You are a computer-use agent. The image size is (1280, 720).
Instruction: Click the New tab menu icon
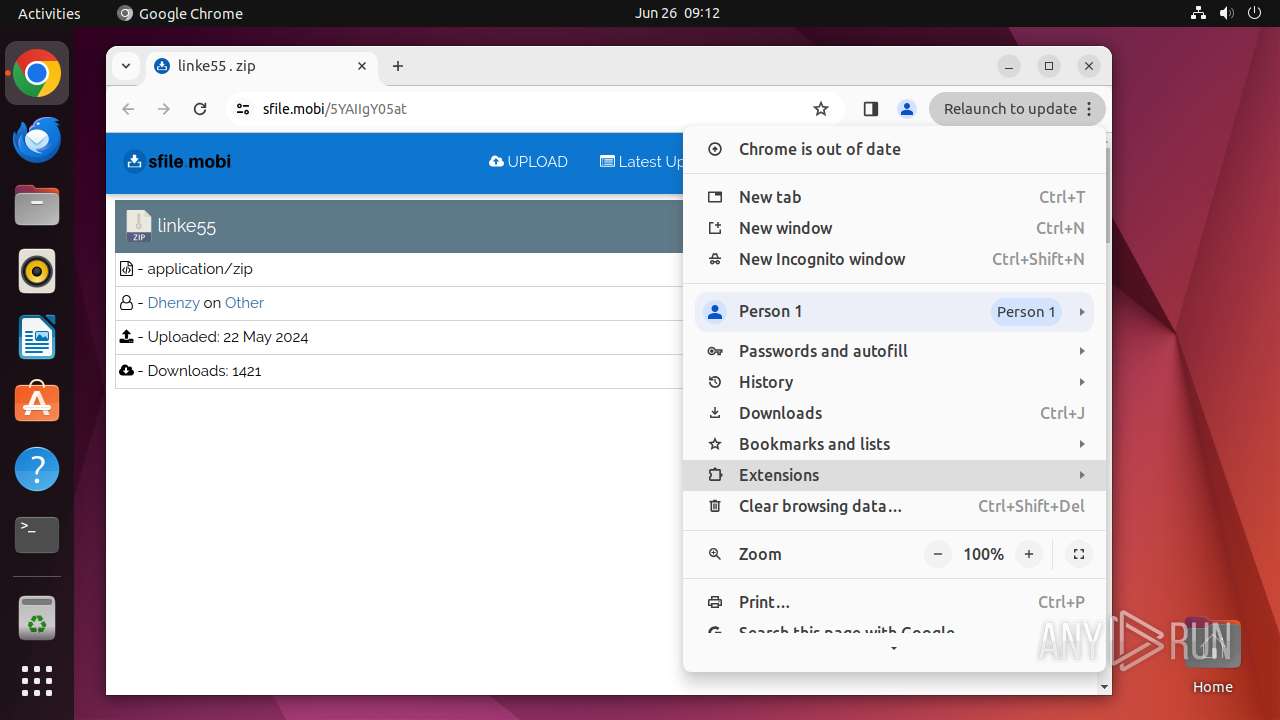tap(715, 197)
